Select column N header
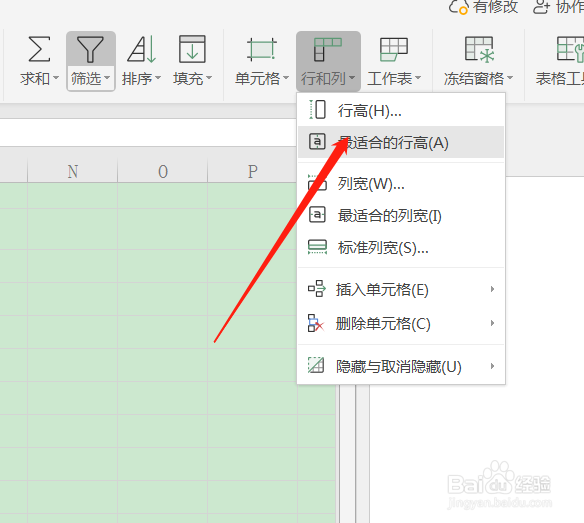The height and width of the screenshot is (523, 584). 73,171
